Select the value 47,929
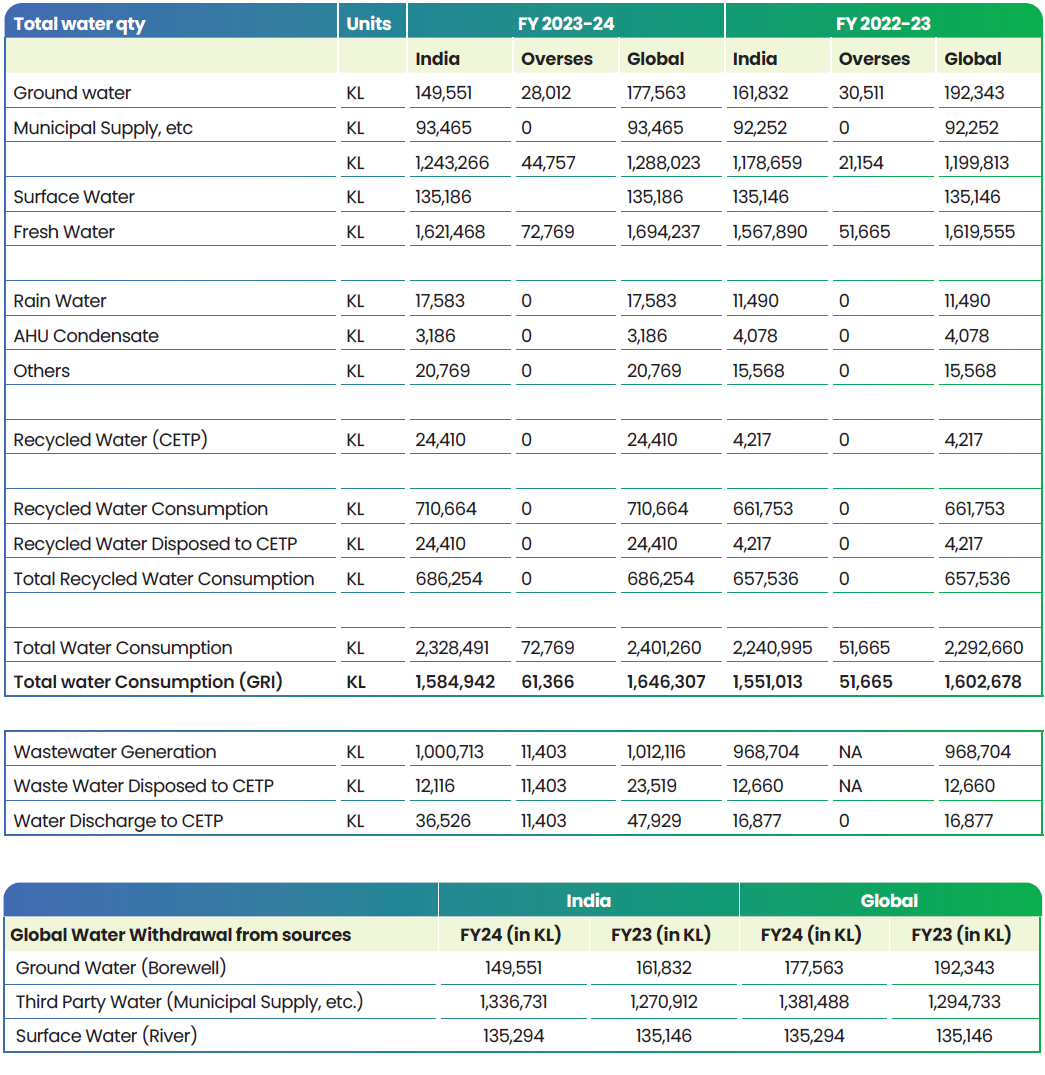 pos(654,821)
